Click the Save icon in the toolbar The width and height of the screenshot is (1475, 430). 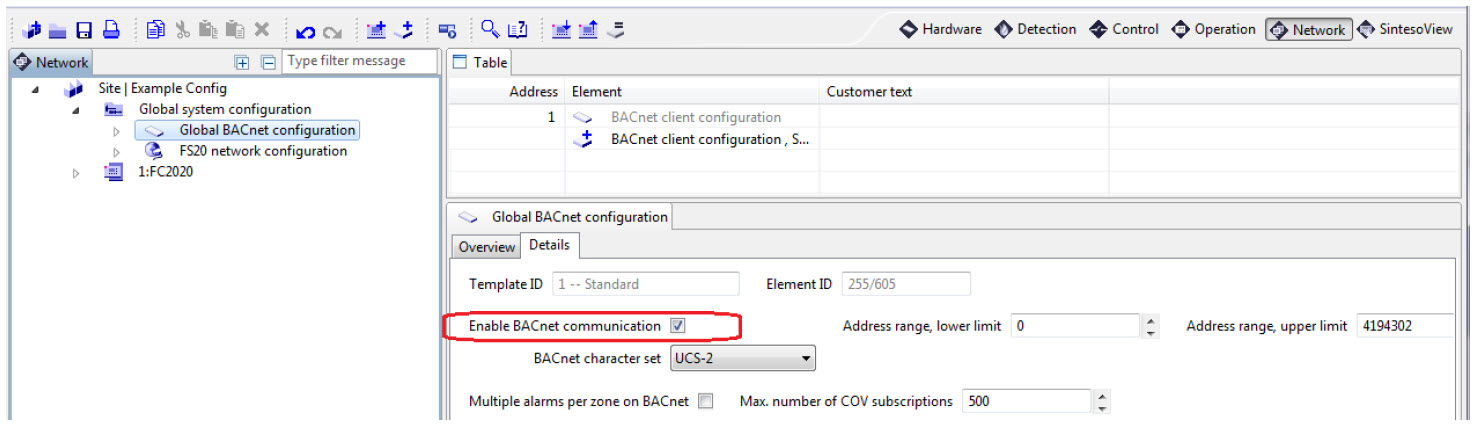(x=85, y=30)
